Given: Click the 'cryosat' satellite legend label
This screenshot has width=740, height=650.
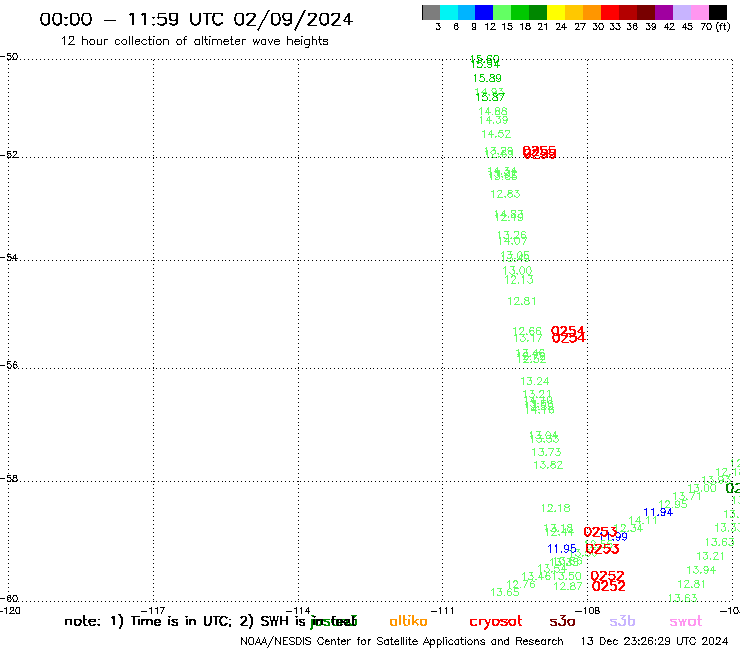Looking at the screenshot, I should coord(496,622).
